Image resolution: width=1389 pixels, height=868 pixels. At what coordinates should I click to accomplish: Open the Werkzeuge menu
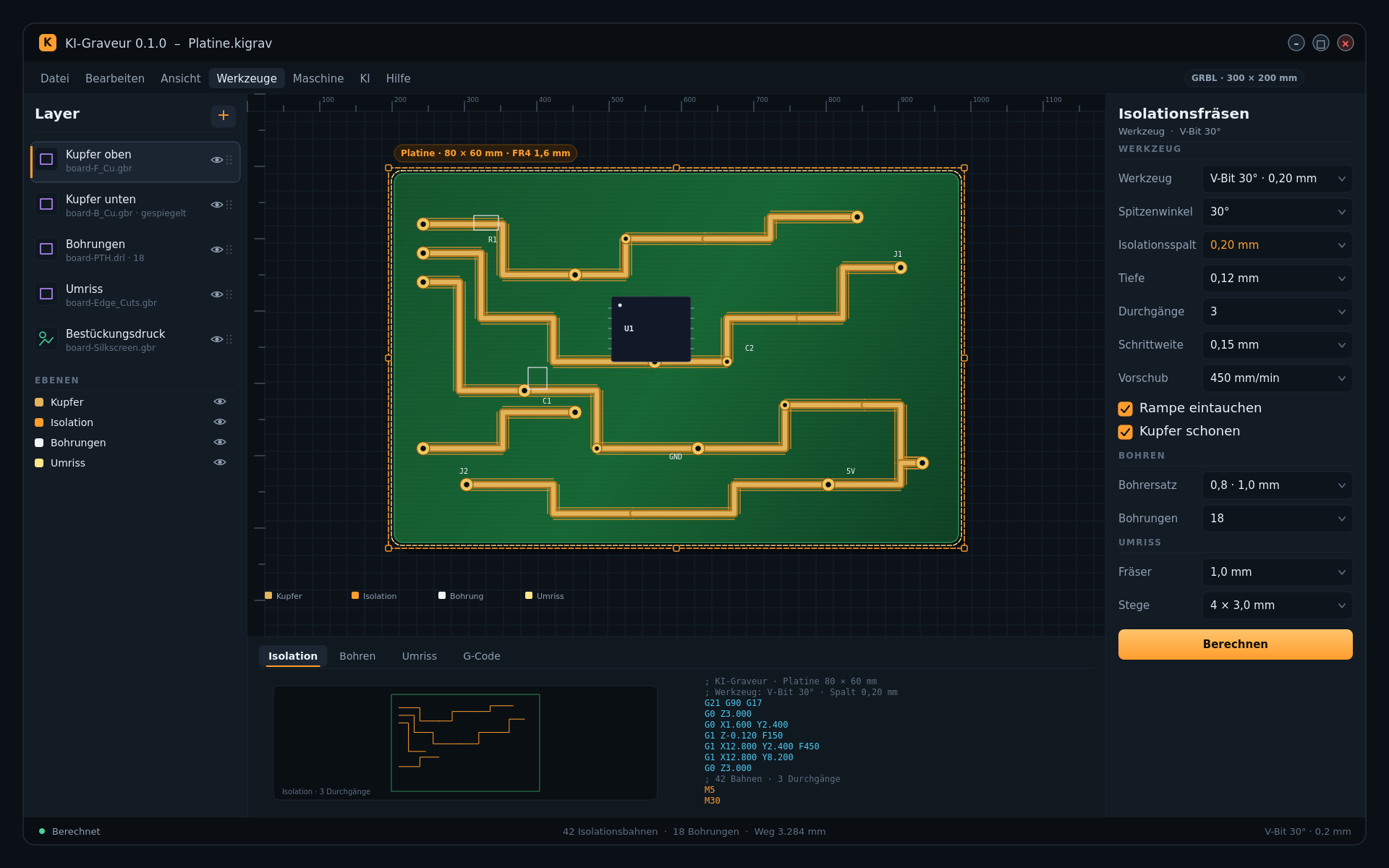point(247,78)
